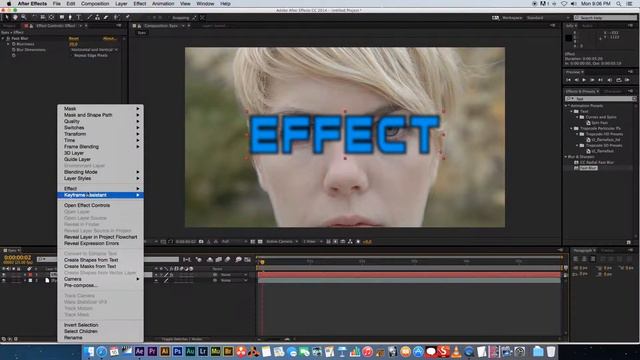
Task: Take a snapshot with the camera icon
Action: point(201,242)
